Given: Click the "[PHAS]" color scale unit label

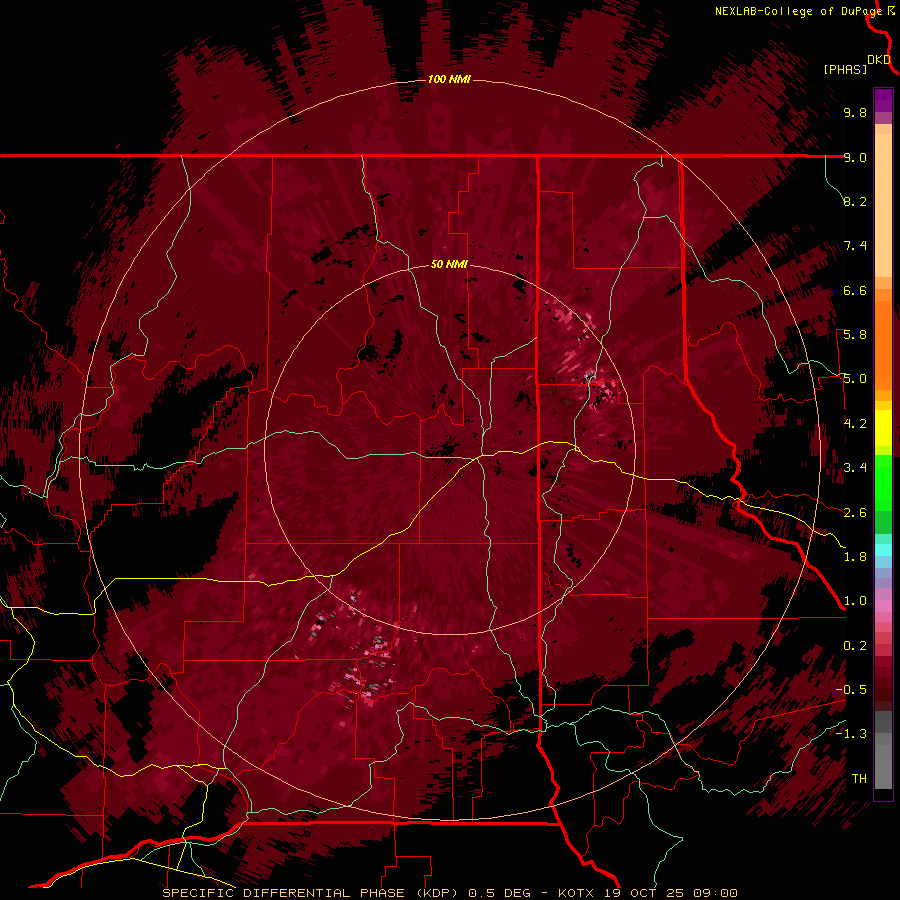Looking at the screenshot, I should [x=845, y=69].
